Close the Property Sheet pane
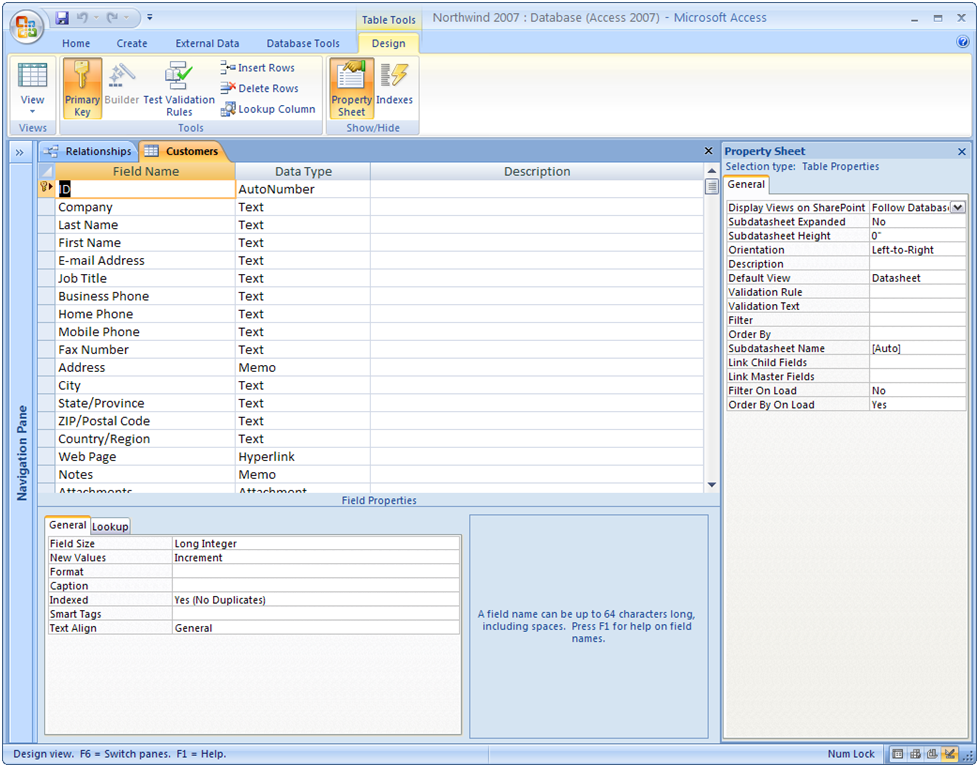The width and height of the screenshot is (979, 767). tap(962, 151)
